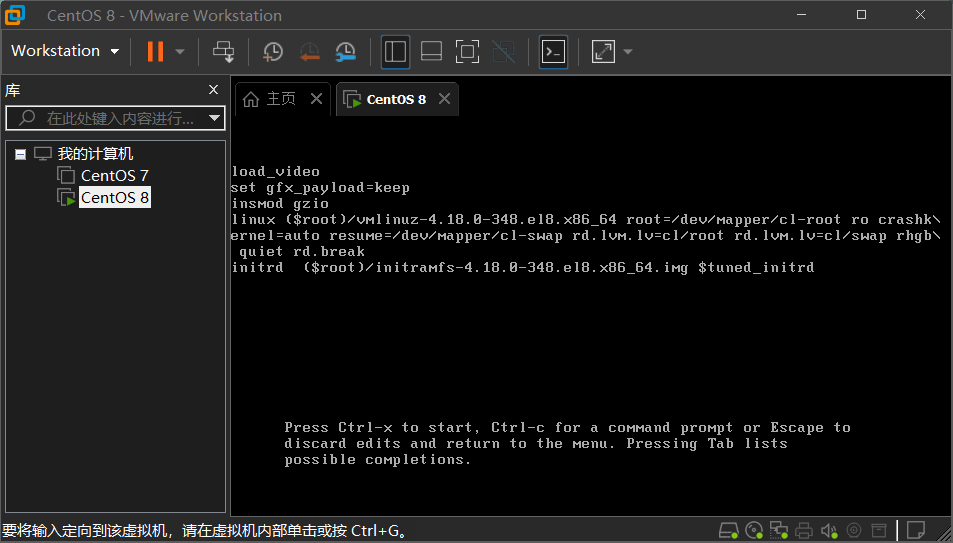Image resolution: width=953 pixels, height=543 pixels.
Task: Click the printer status icon
Action: (x=804, y=530)
